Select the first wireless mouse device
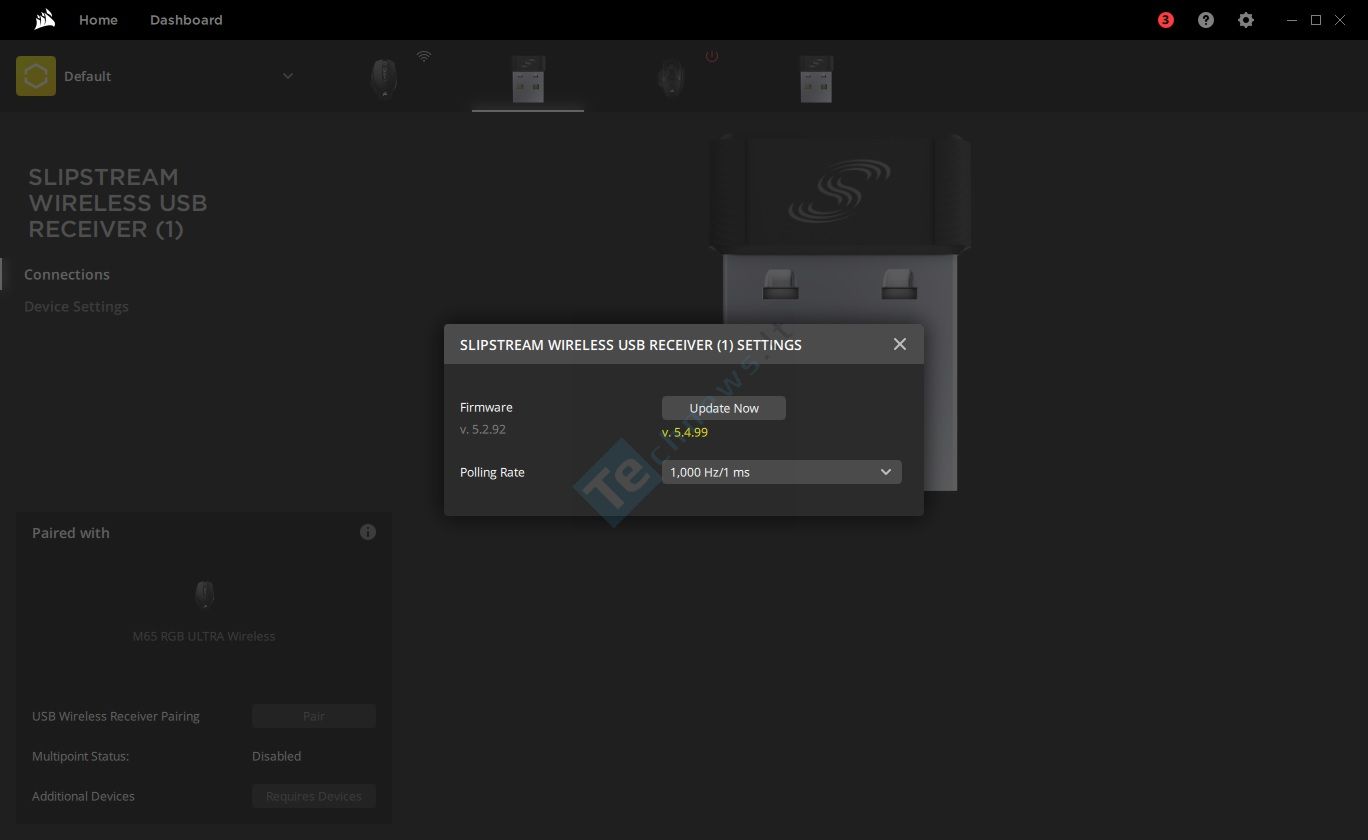The width and height of the screenshot is (1368, 840). point(383,77)
